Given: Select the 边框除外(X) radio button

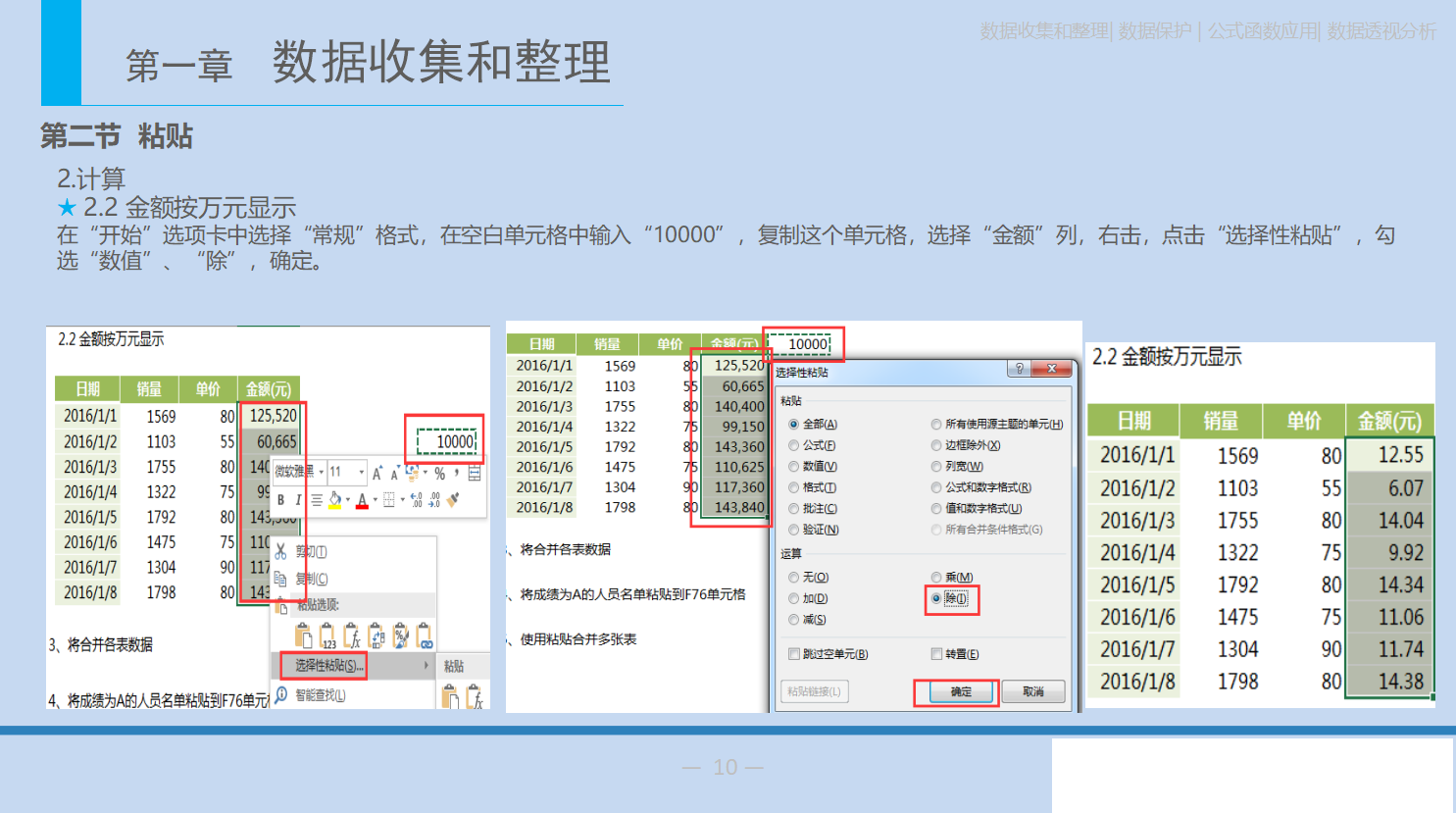Looking at the screenshot, I should [936, 445].
